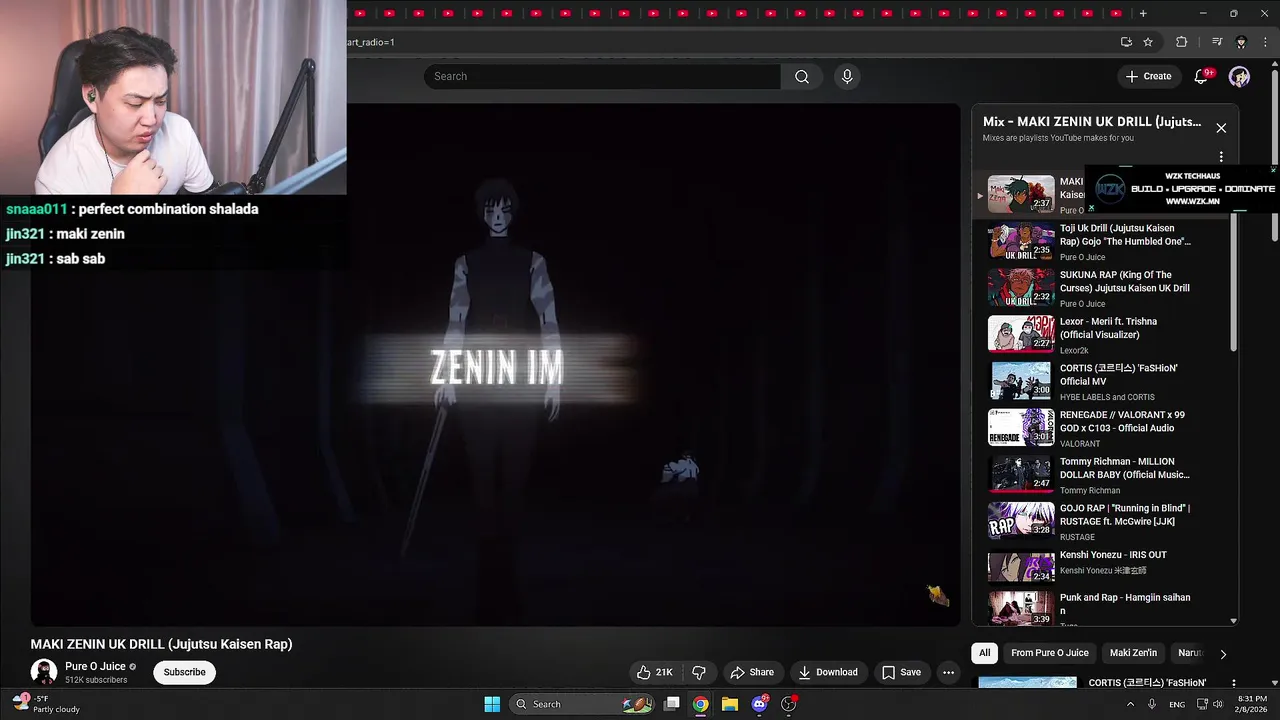The image size is (1280, 720).
Task: Play CORTIS FaSHioN Official MV
Action: click(1100, 381)
